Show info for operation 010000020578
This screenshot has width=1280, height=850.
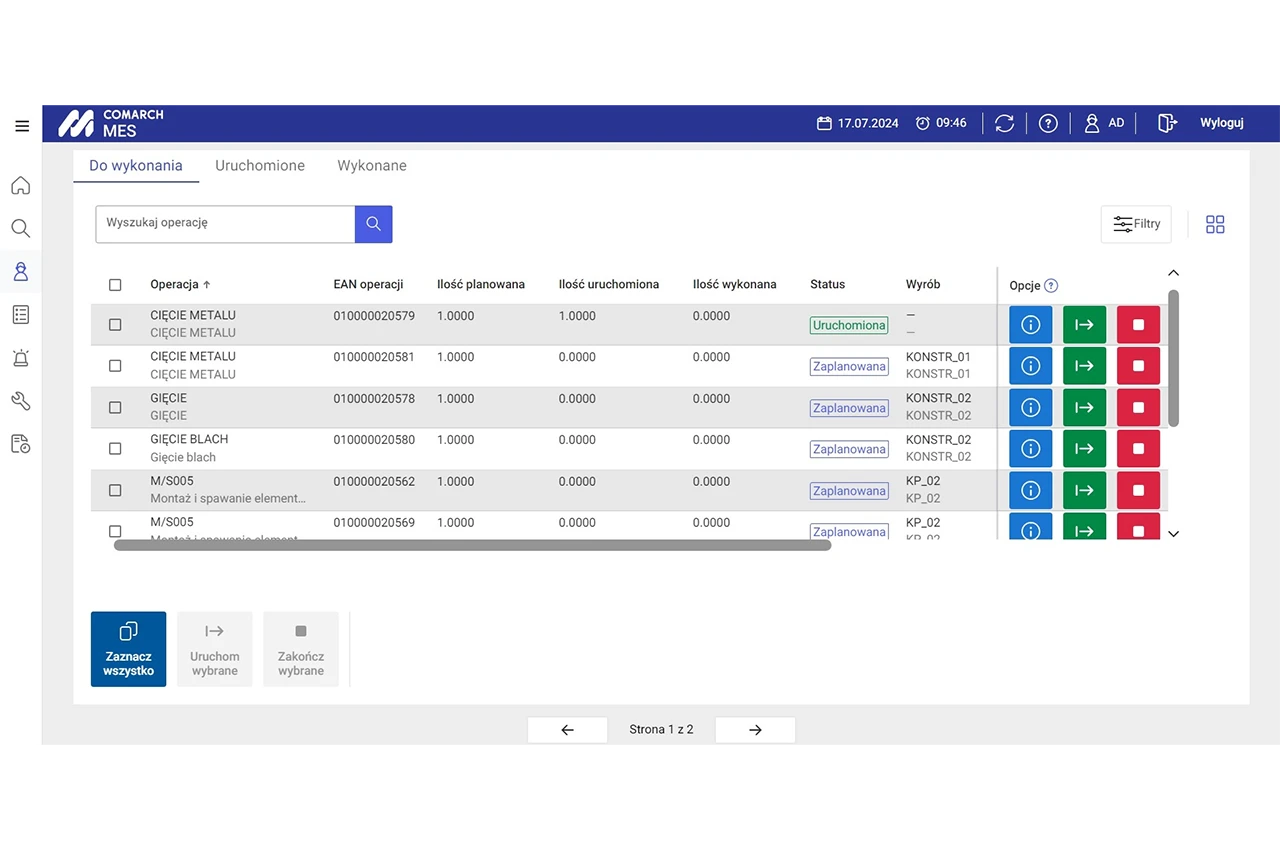click(1030, 408)
